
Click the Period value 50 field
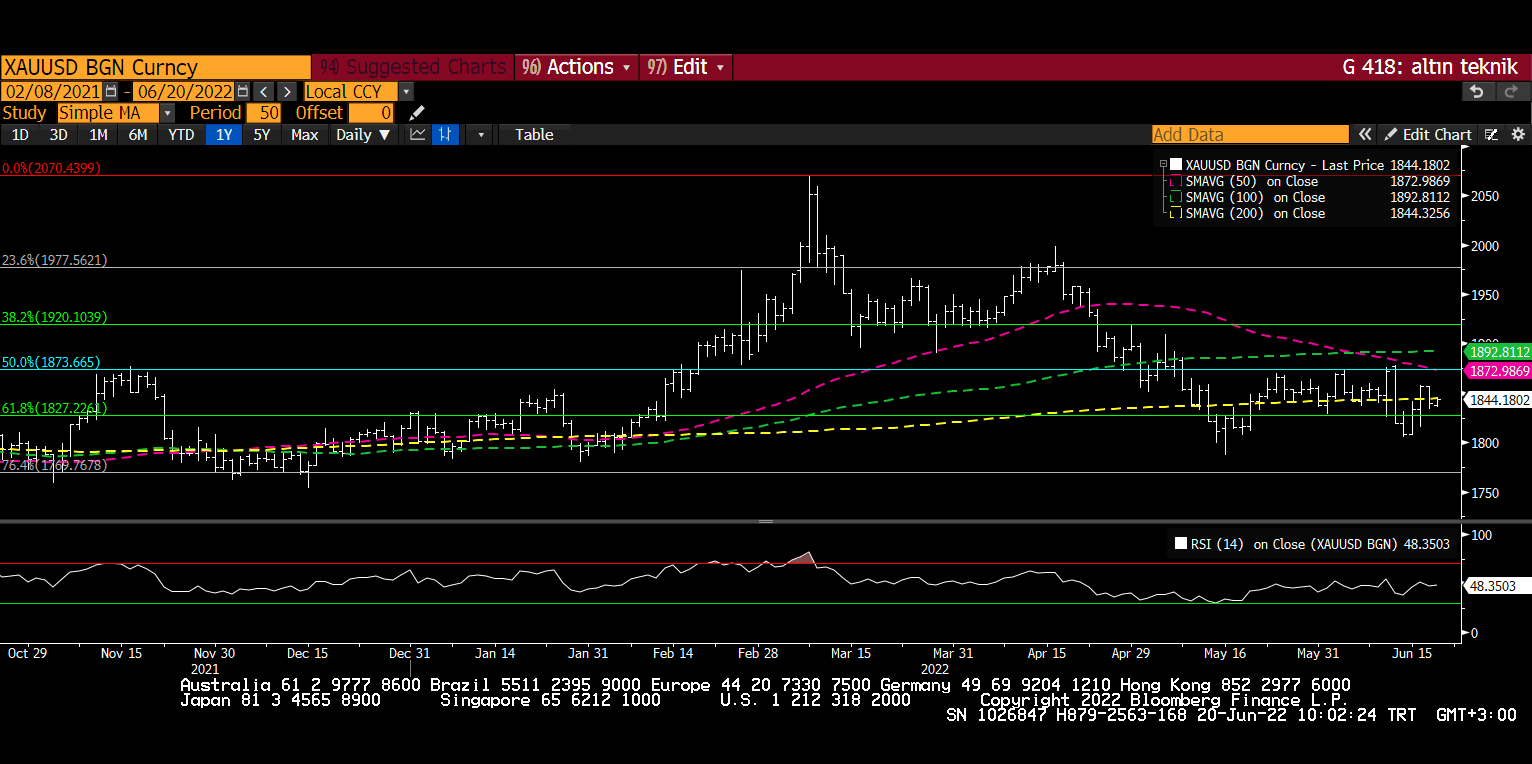264,113
